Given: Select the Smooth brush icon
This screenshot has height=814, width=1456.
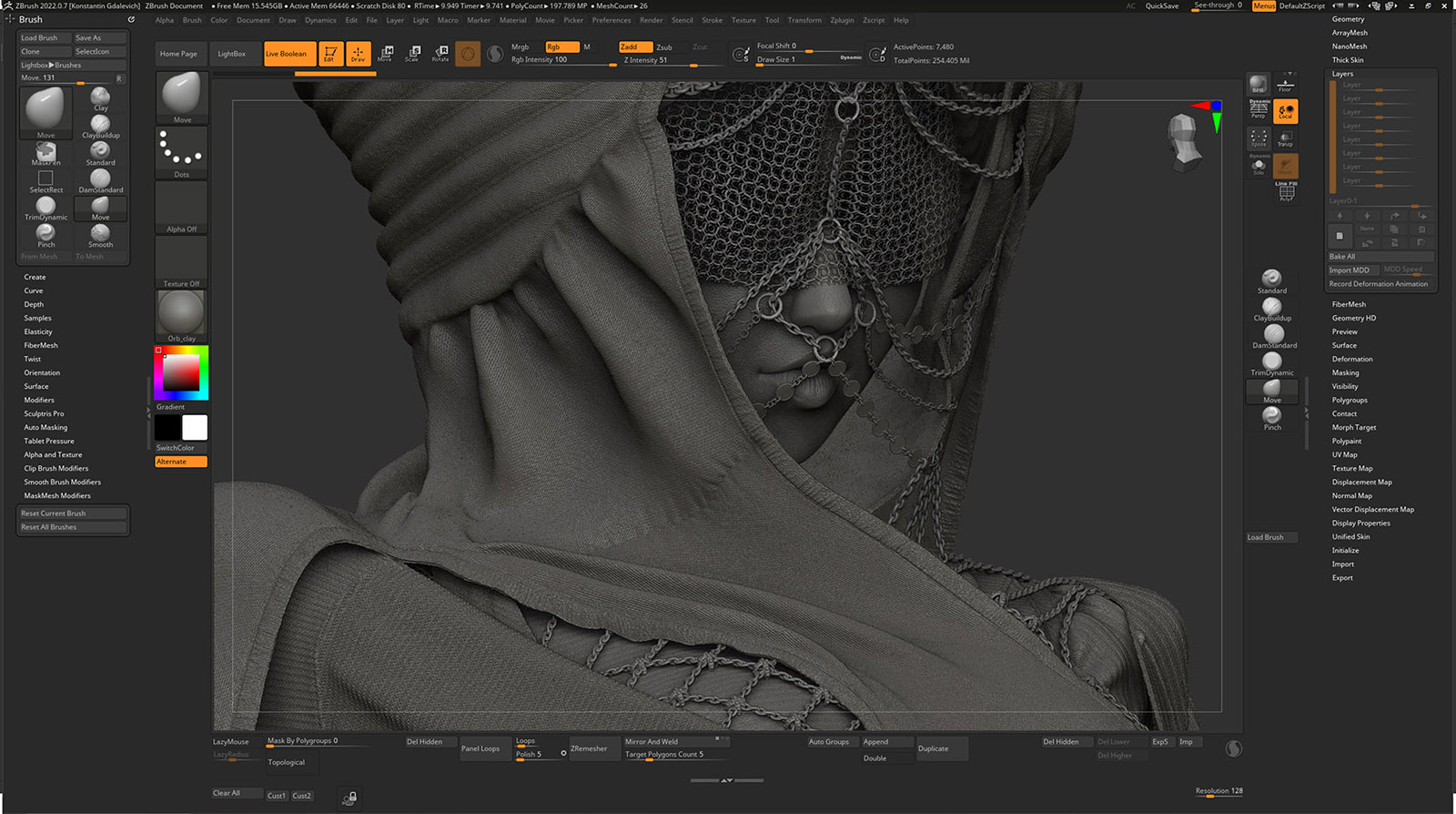Looking at the screenshot, I should (100, 235).
